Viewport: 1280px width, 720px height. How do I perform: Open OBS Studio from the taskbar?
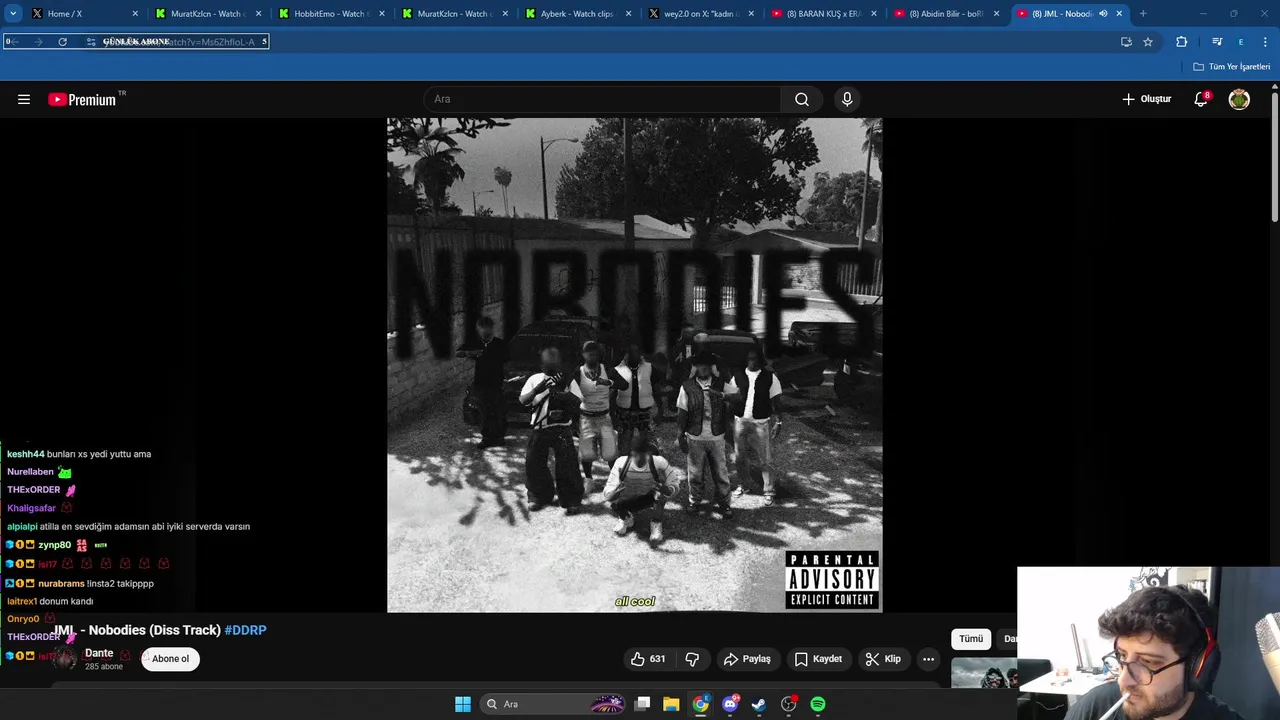coord(789,704)
